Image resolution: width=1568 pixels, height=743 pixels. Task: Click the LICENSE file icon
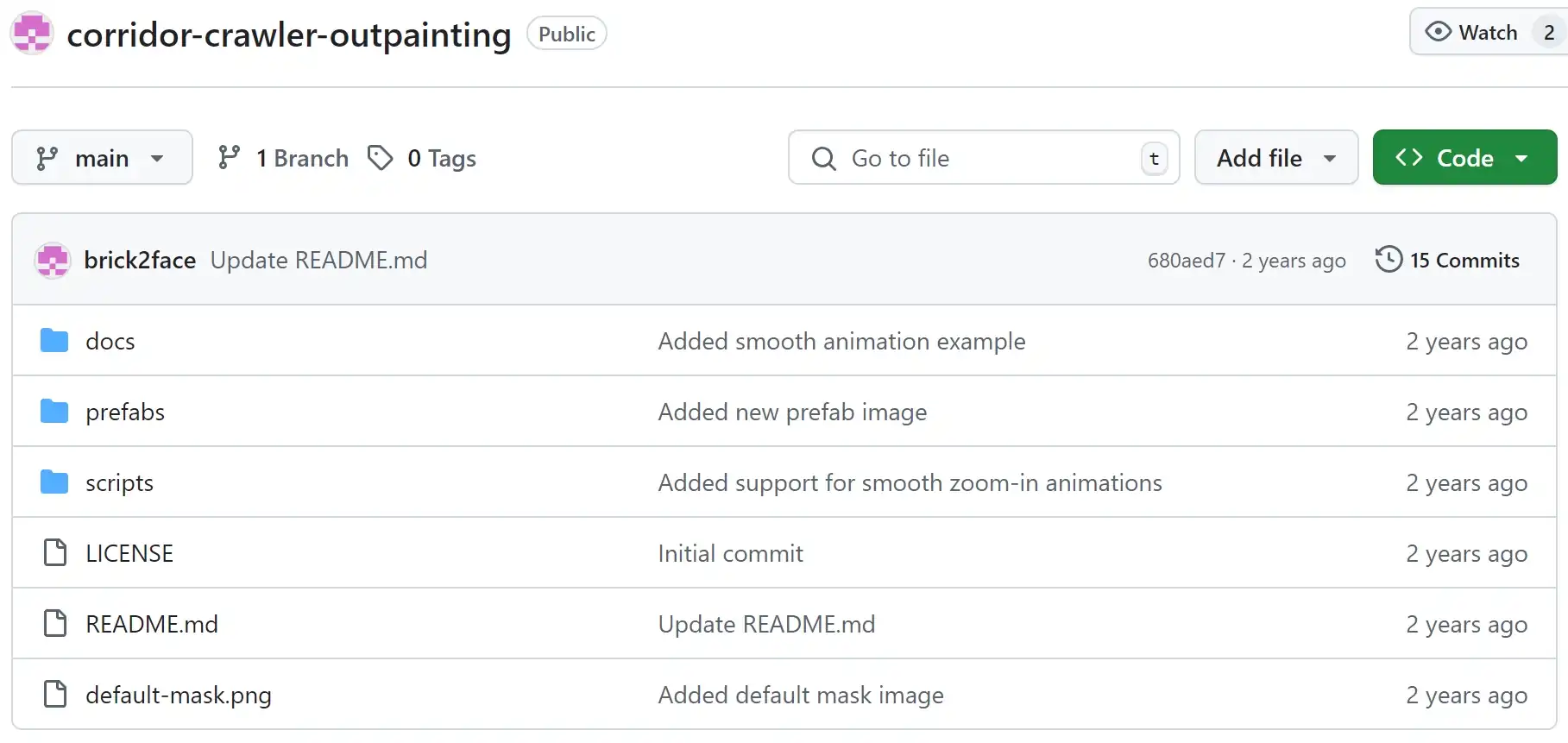coord(55,553)
